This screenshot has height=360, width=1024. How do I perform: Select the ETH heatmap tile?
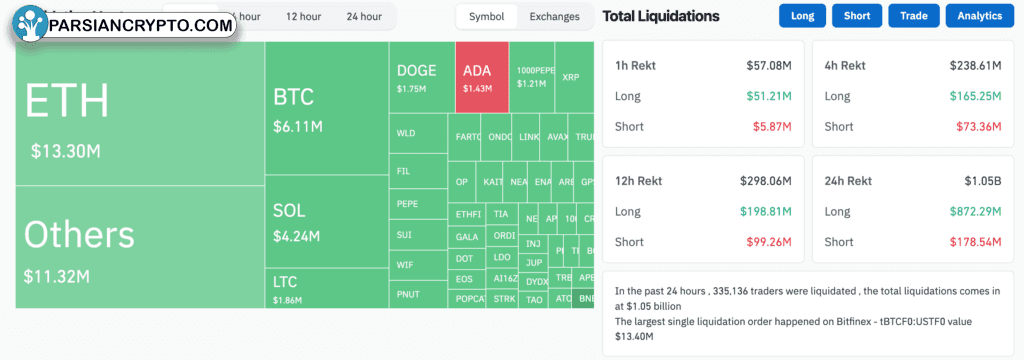point(140,113)
